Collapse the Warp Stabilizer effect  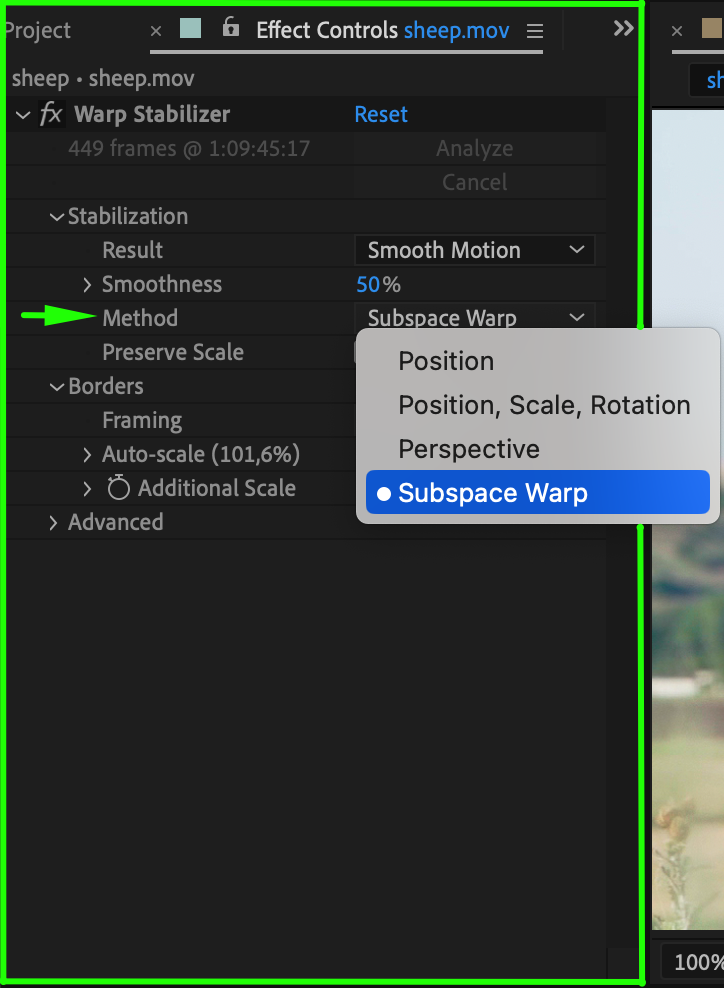23,115
